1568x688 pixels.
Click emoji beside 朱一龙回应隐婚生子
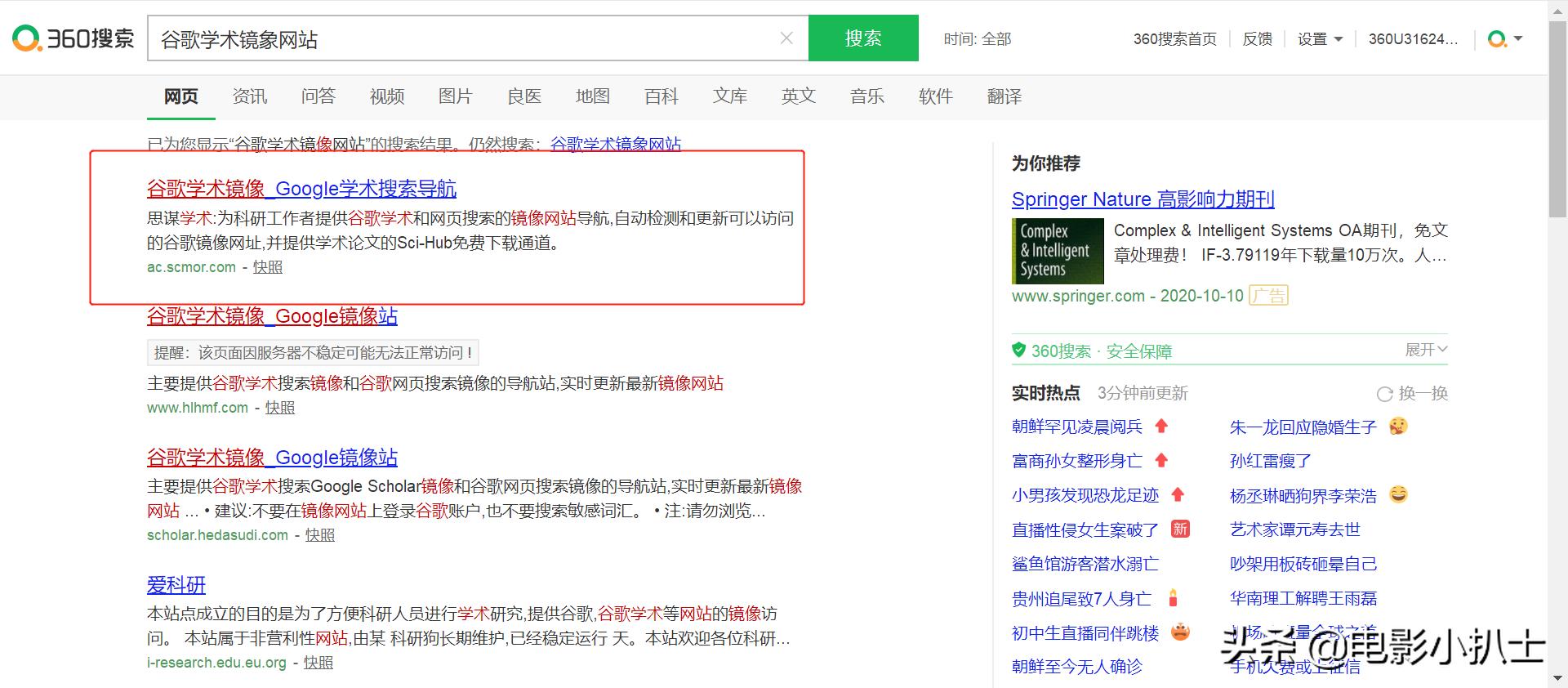(x=1398, y=426)
